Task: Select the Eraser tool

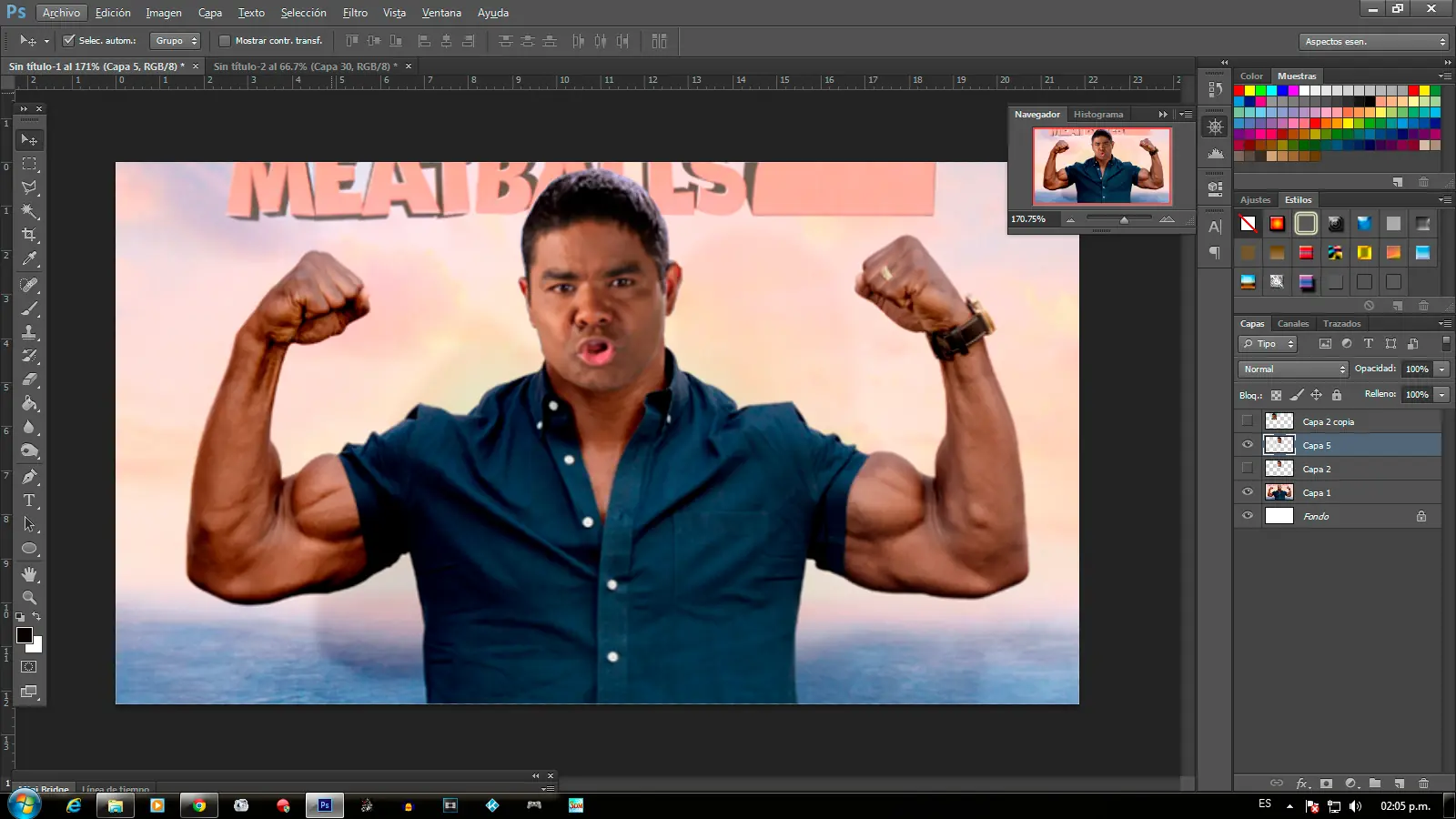Action: click(29, 379)
